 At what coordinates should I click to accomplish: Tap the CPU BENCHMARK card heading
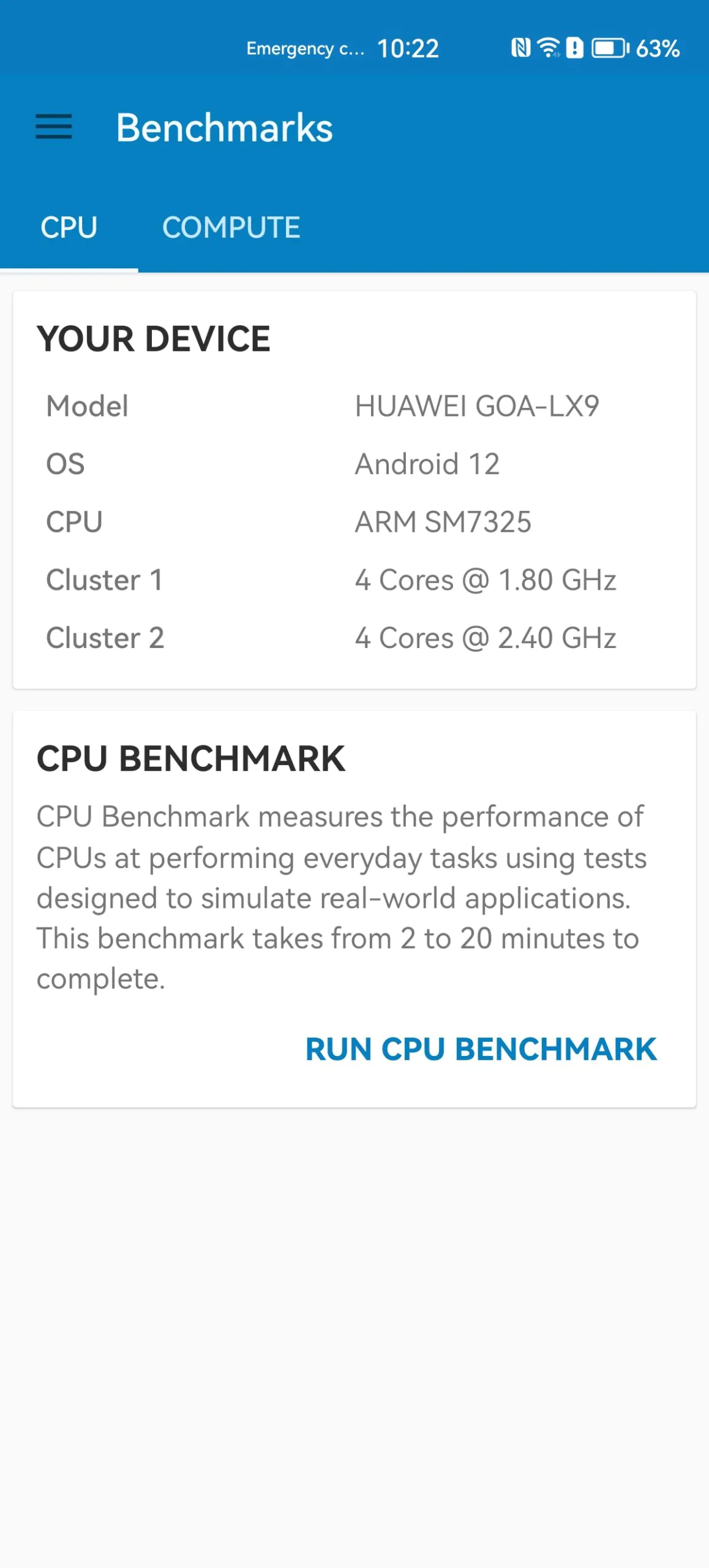190,758
